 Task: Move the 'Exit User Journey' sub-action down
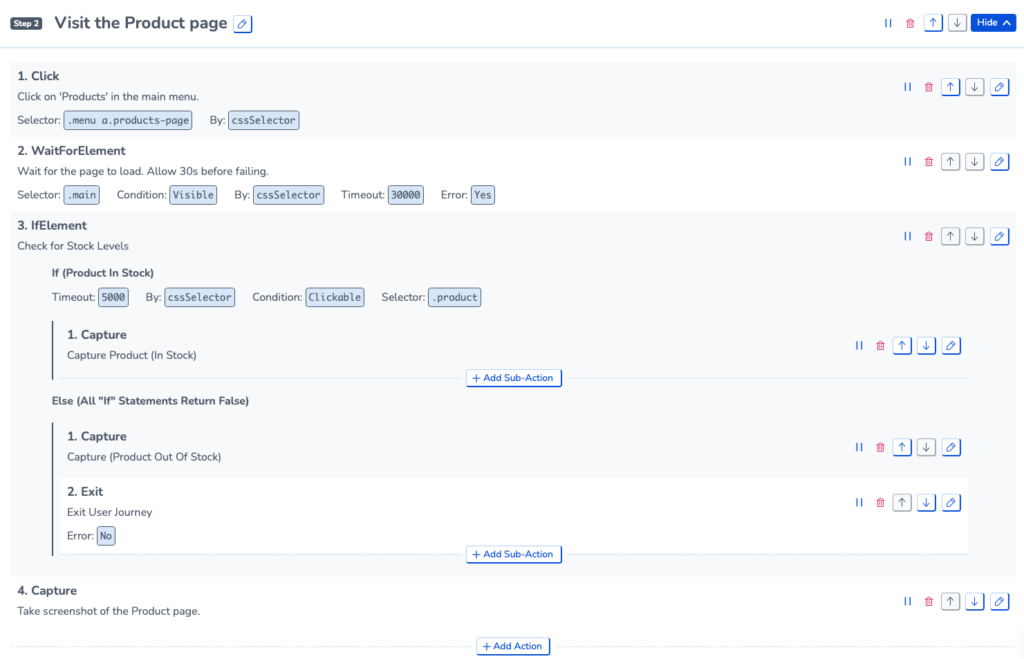(x=926, y=502)
